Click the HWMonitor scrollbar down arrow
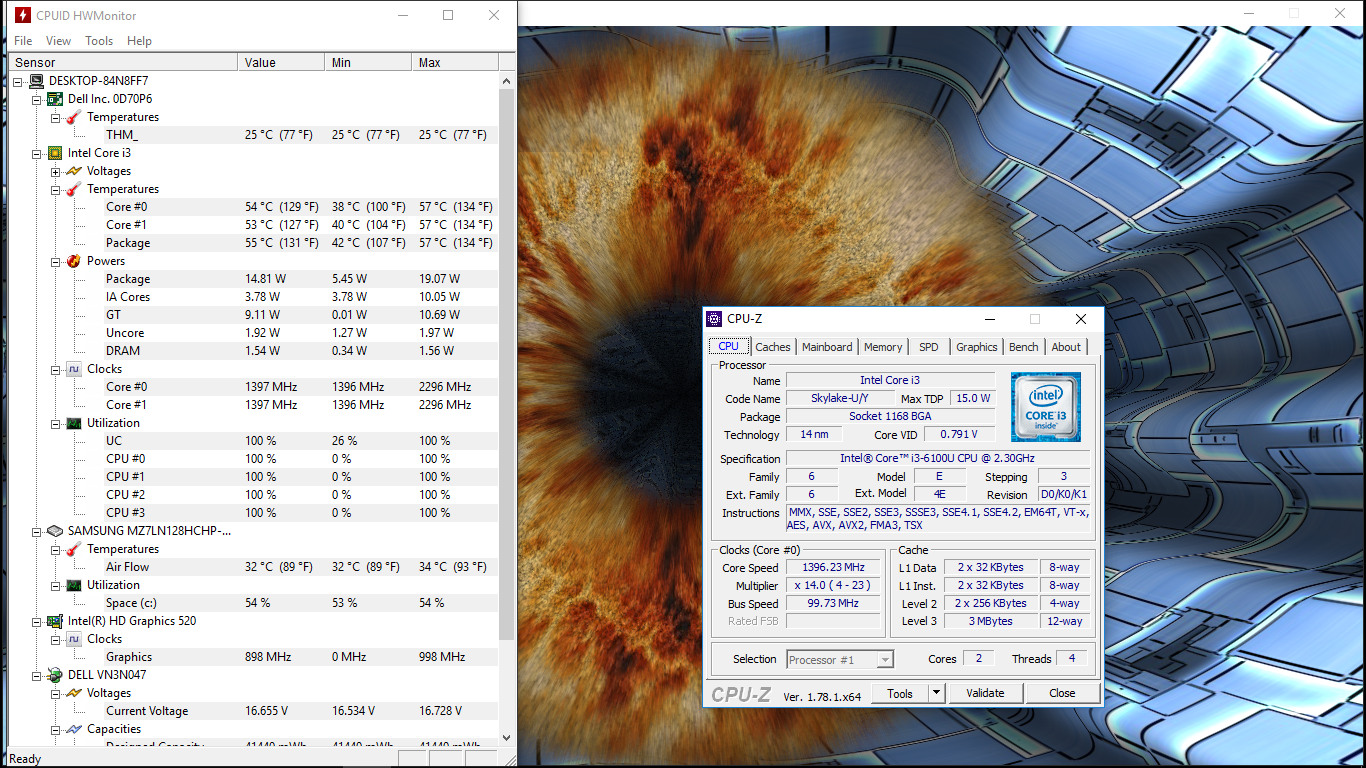The width and height of the screenshot is (1366, 768). 507,737
